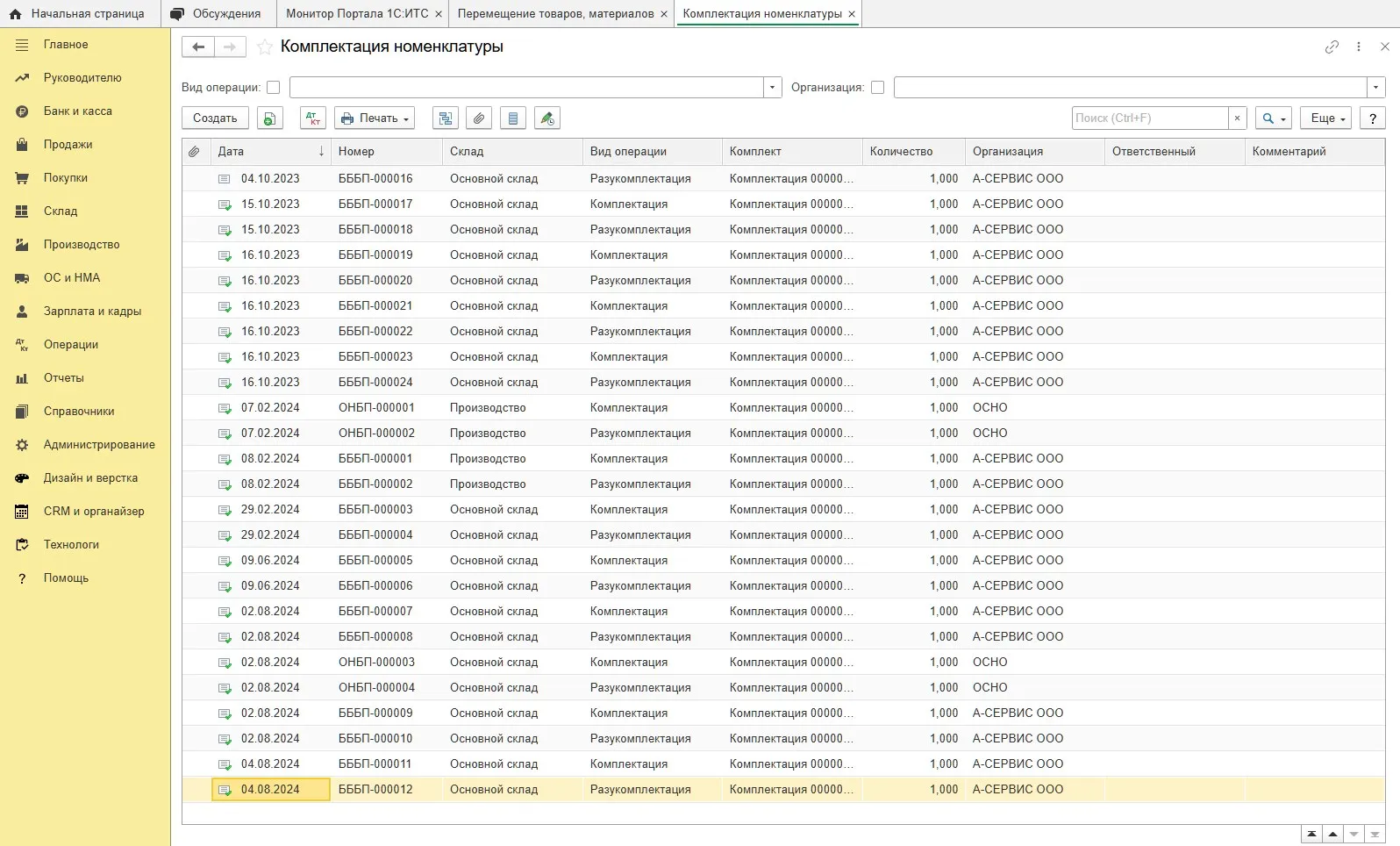Click the Комплект column header
1400x846 pixels.
pos(792,152)
